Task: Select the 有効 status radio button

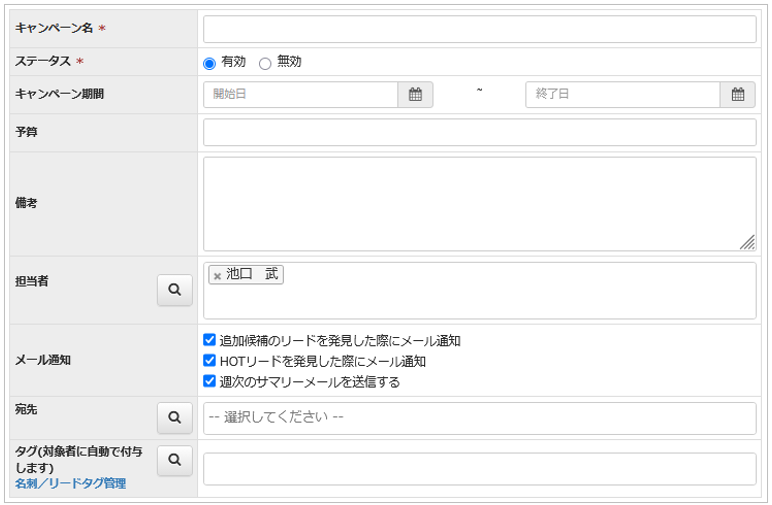Action: 210,63
